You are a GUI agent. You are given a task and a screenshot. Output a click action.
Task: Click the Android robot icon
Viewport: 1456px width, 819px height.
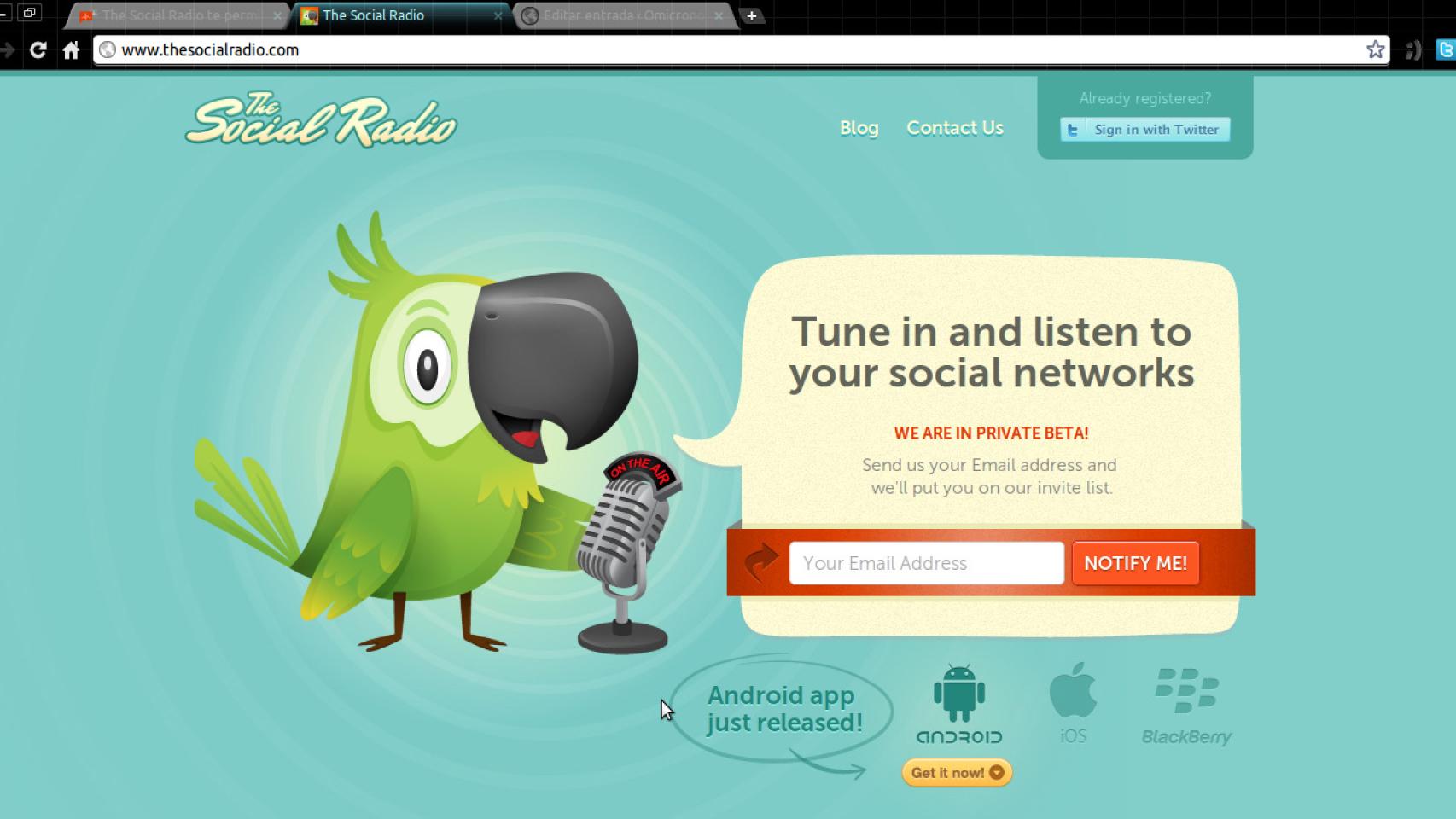click(958, 693)
